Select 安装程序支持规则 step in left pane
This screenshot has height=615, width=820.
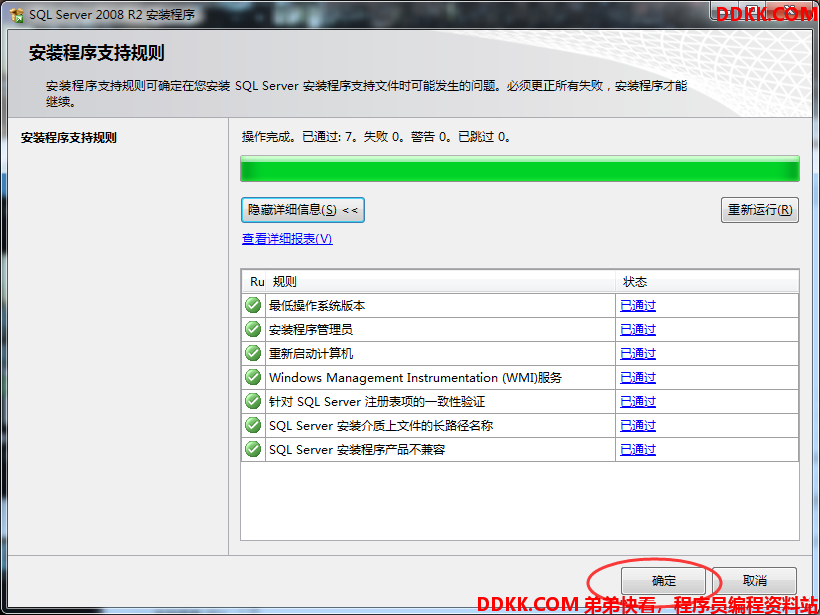pos(69,138)
